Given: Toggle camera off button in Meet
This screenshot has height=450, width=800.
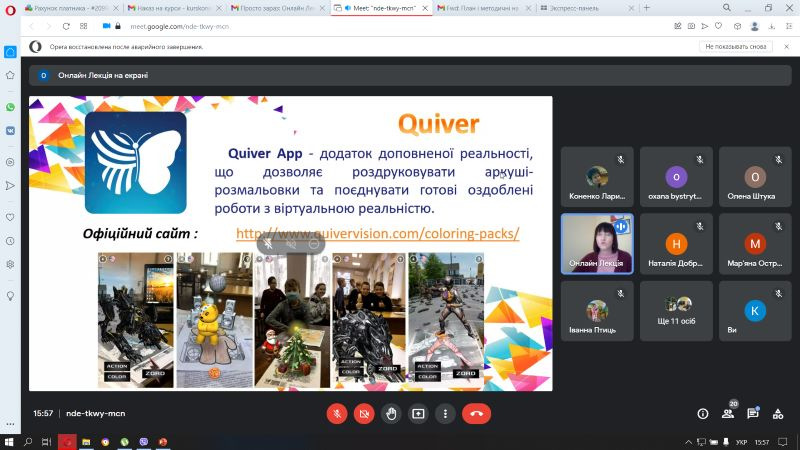Looking at the screenshot, I should tap(364, 414).
